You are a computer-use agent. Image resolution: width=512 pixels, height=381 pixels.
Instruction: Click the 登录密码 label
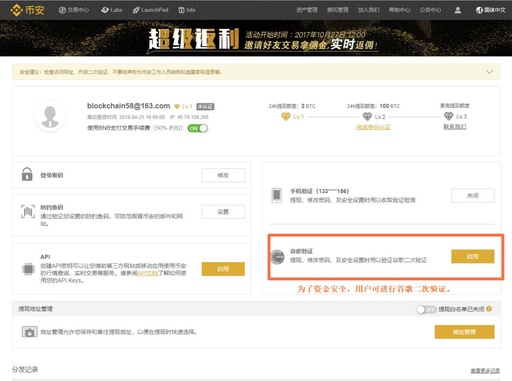(x=52, y=175)
